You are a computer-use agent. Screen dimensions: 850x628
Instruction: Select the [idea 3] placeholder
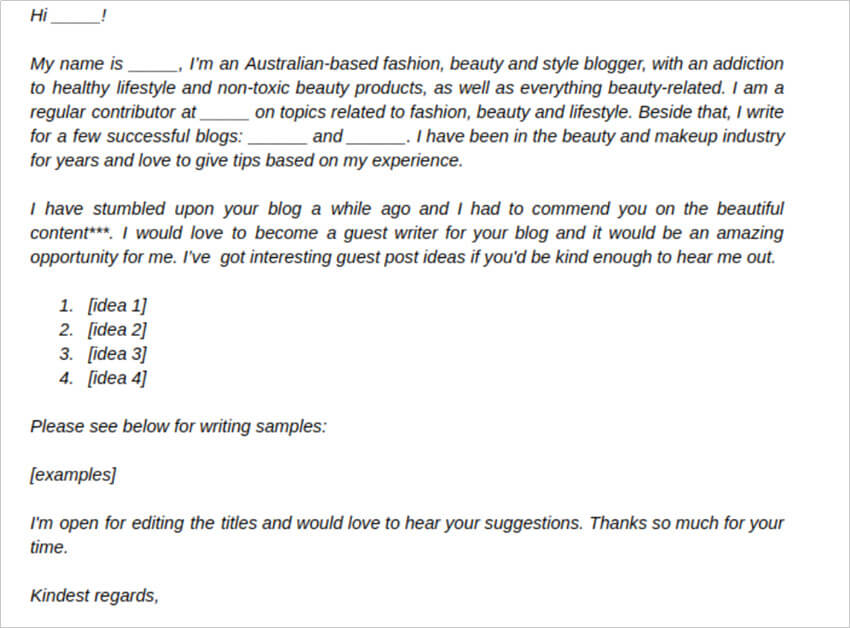point(117,354)
